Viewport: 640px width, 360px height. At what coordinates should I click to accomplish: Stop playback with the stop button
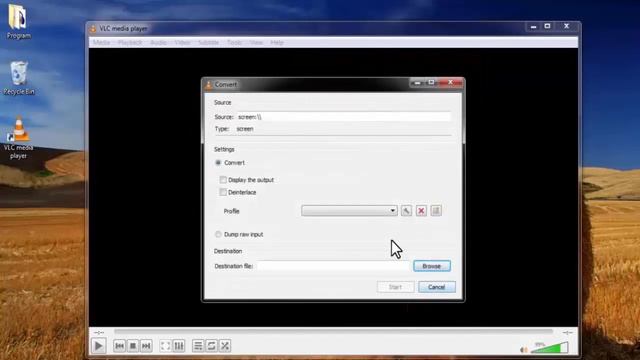pos(133,346)
